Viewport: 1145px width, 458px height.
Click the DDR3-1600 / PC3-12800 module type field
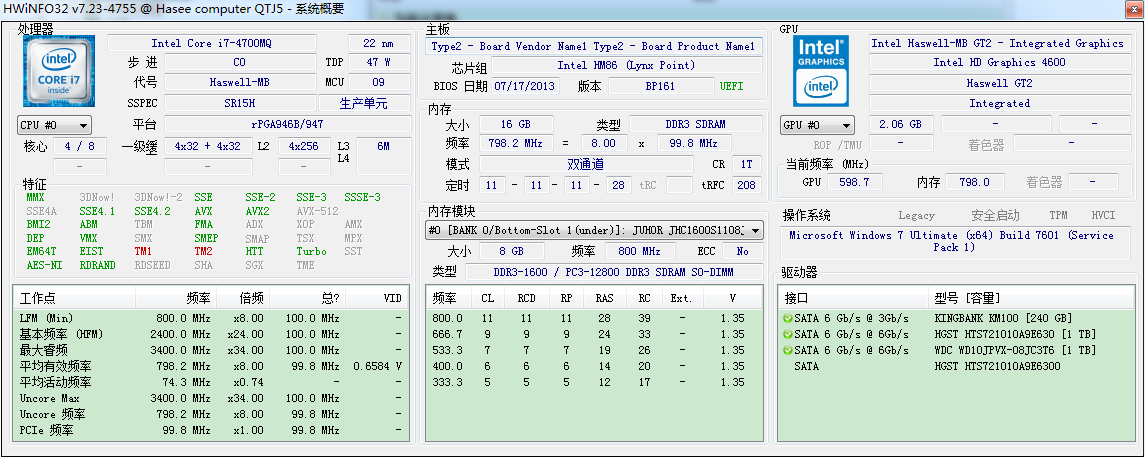pos(613,272)
